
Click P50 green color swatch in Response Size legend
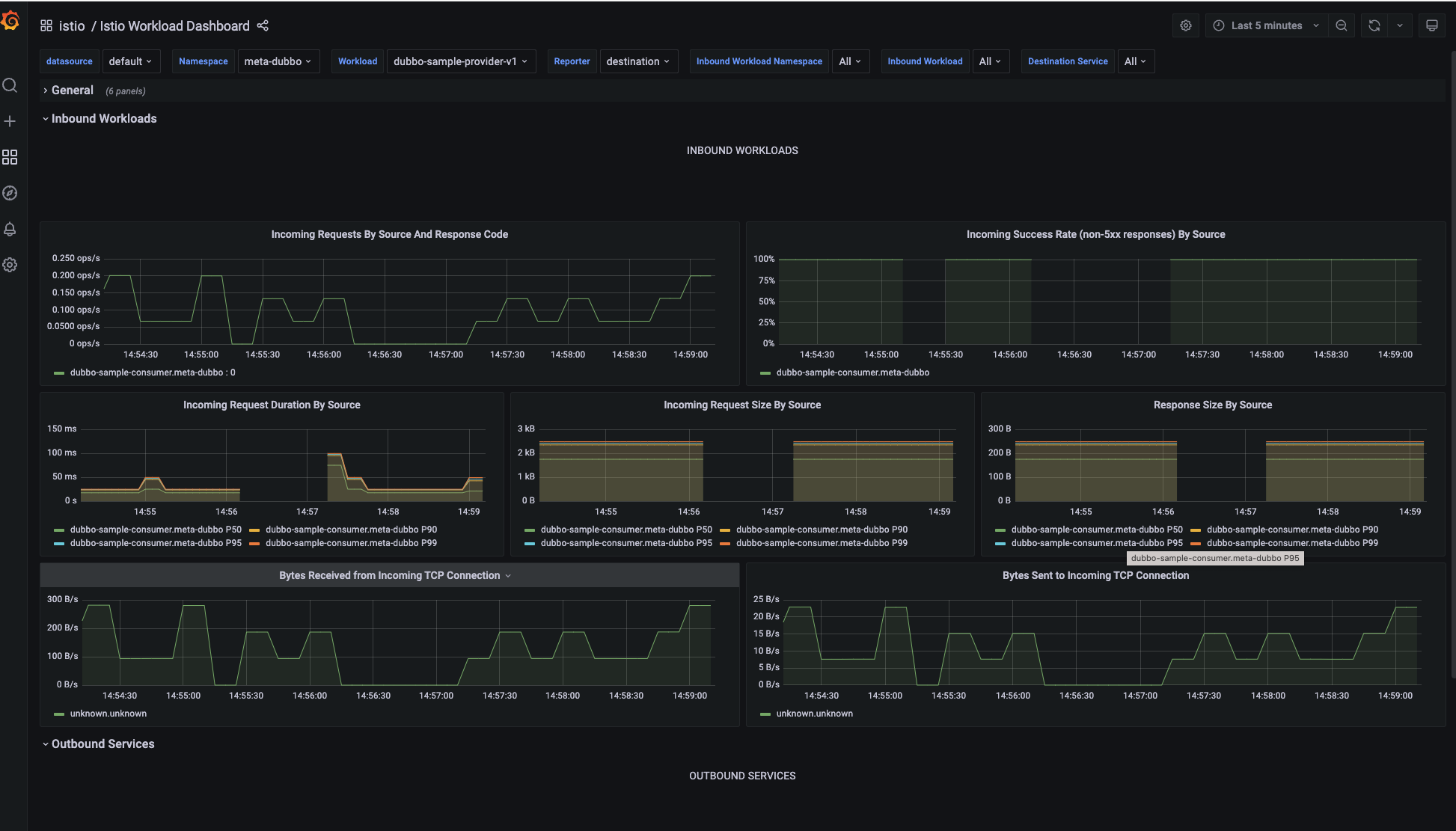(1000, 530)
